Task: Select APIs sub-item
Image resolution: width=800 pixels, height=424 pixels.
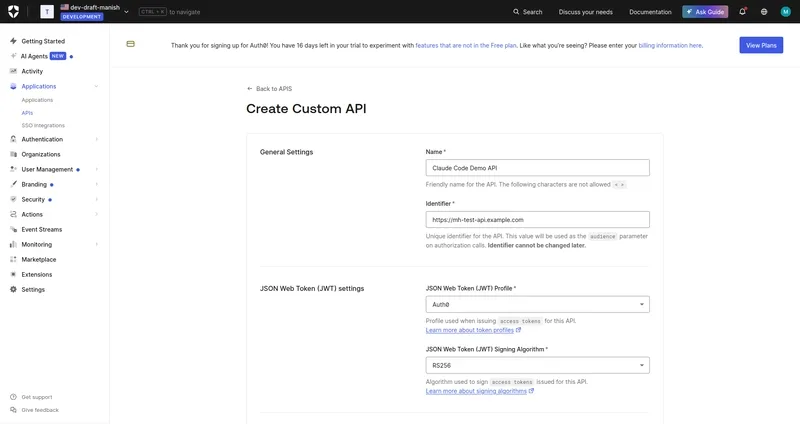Action: (x=27, y=113)
